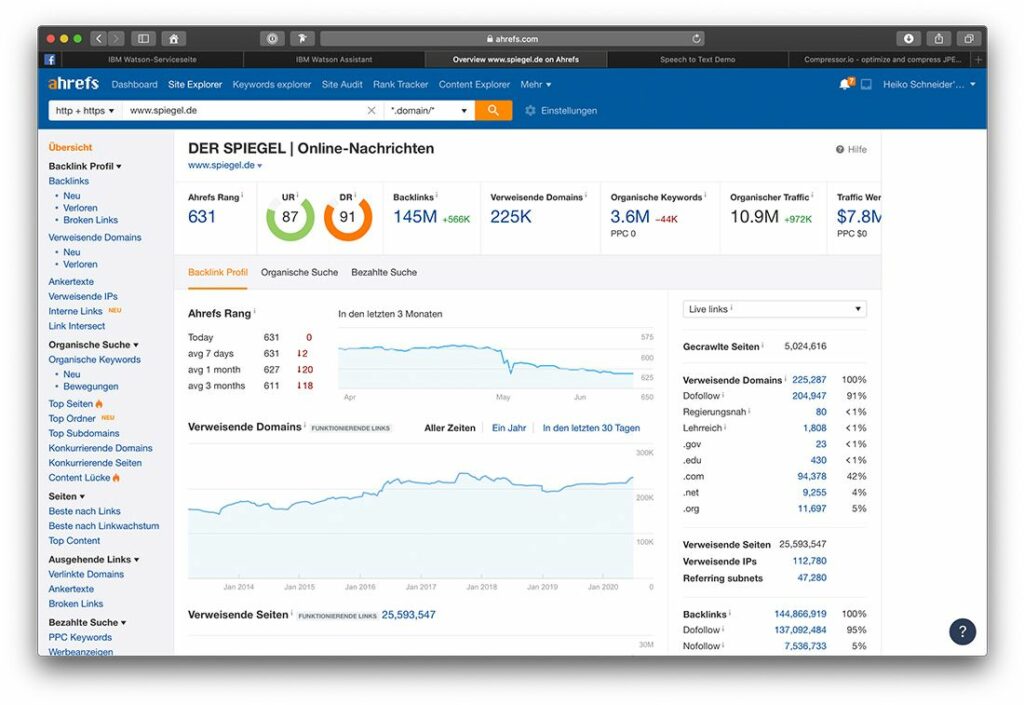This screenshot has height=705, width=1024.
Task: Switch to the Organische Suche tab
Action: (301, 271)
